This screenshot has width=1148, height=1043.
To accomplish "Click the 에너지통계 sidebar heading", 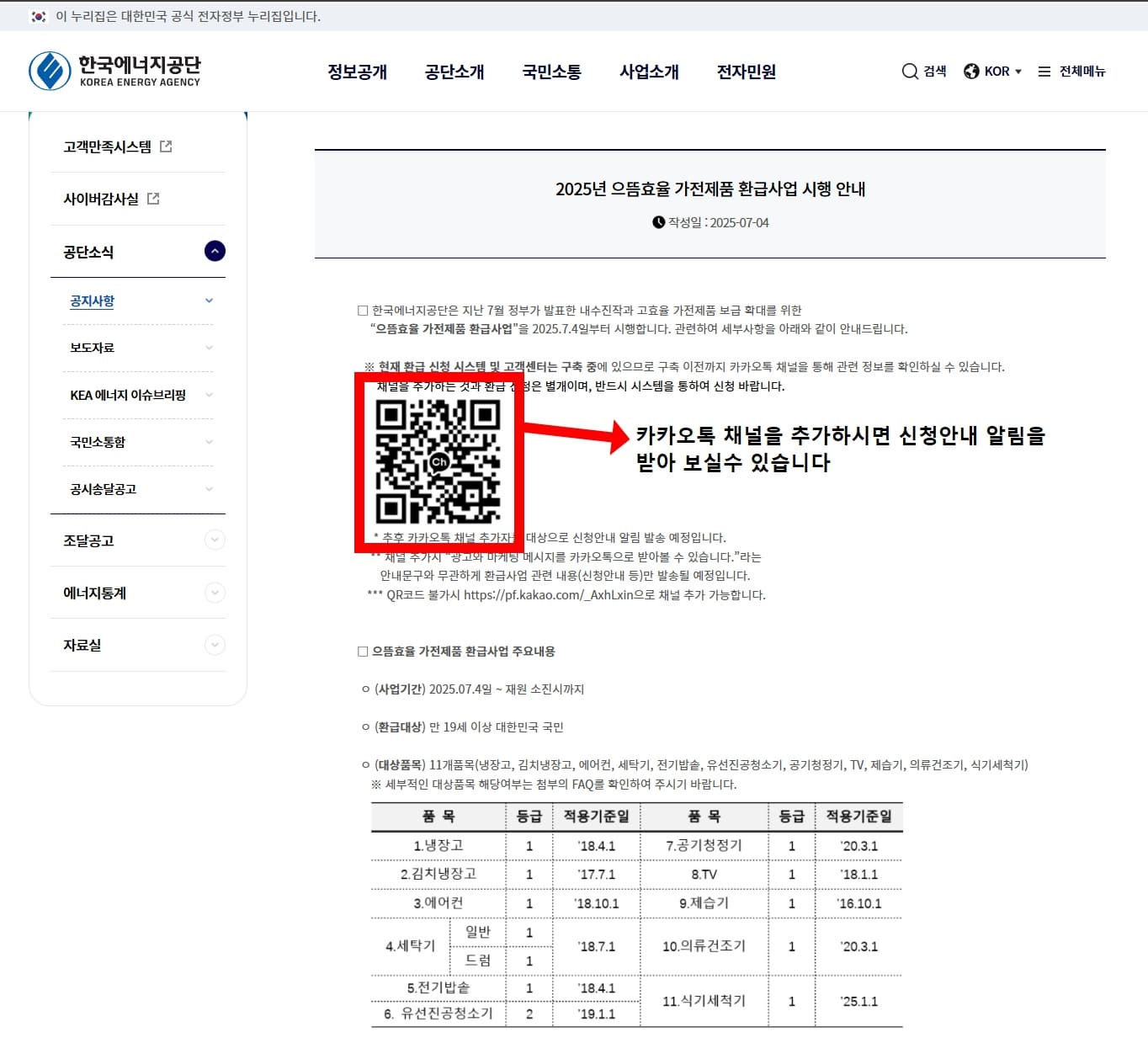I will pos(94,593).
